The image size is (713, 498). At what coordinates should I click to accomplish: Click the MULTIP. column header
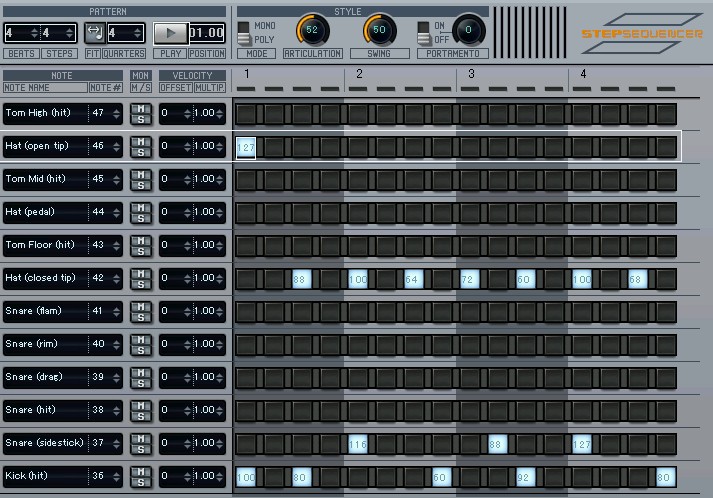click(x=210, y=88)
